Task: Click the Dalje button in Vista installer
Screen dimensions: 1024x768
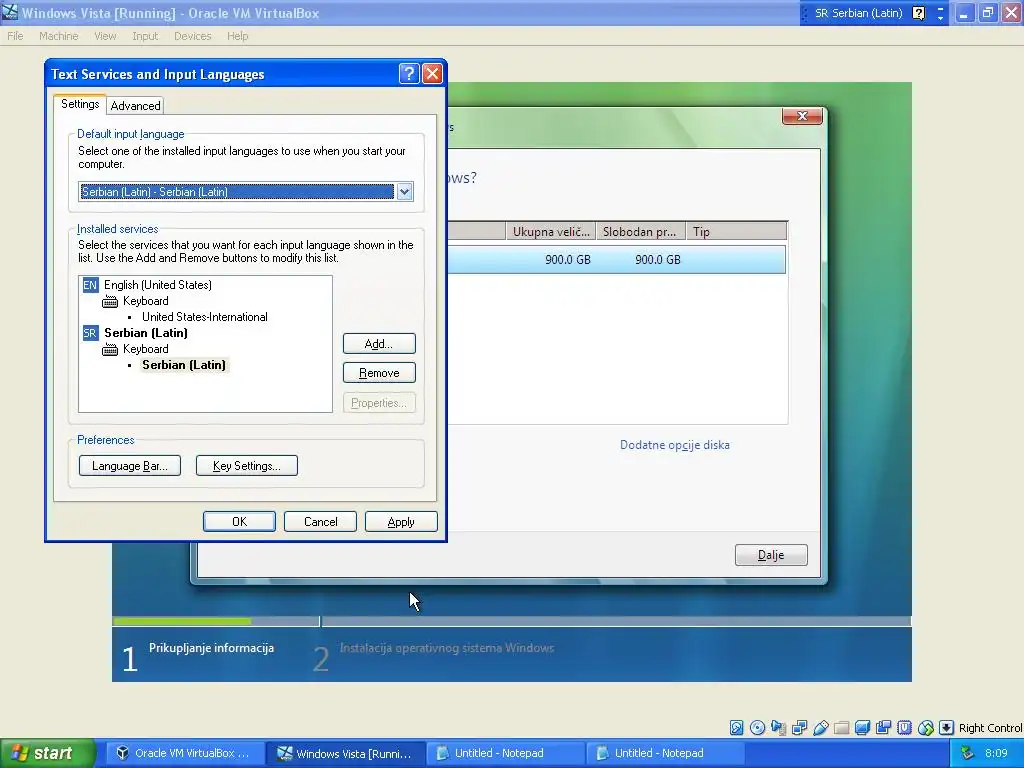Action: click(771, 555)
